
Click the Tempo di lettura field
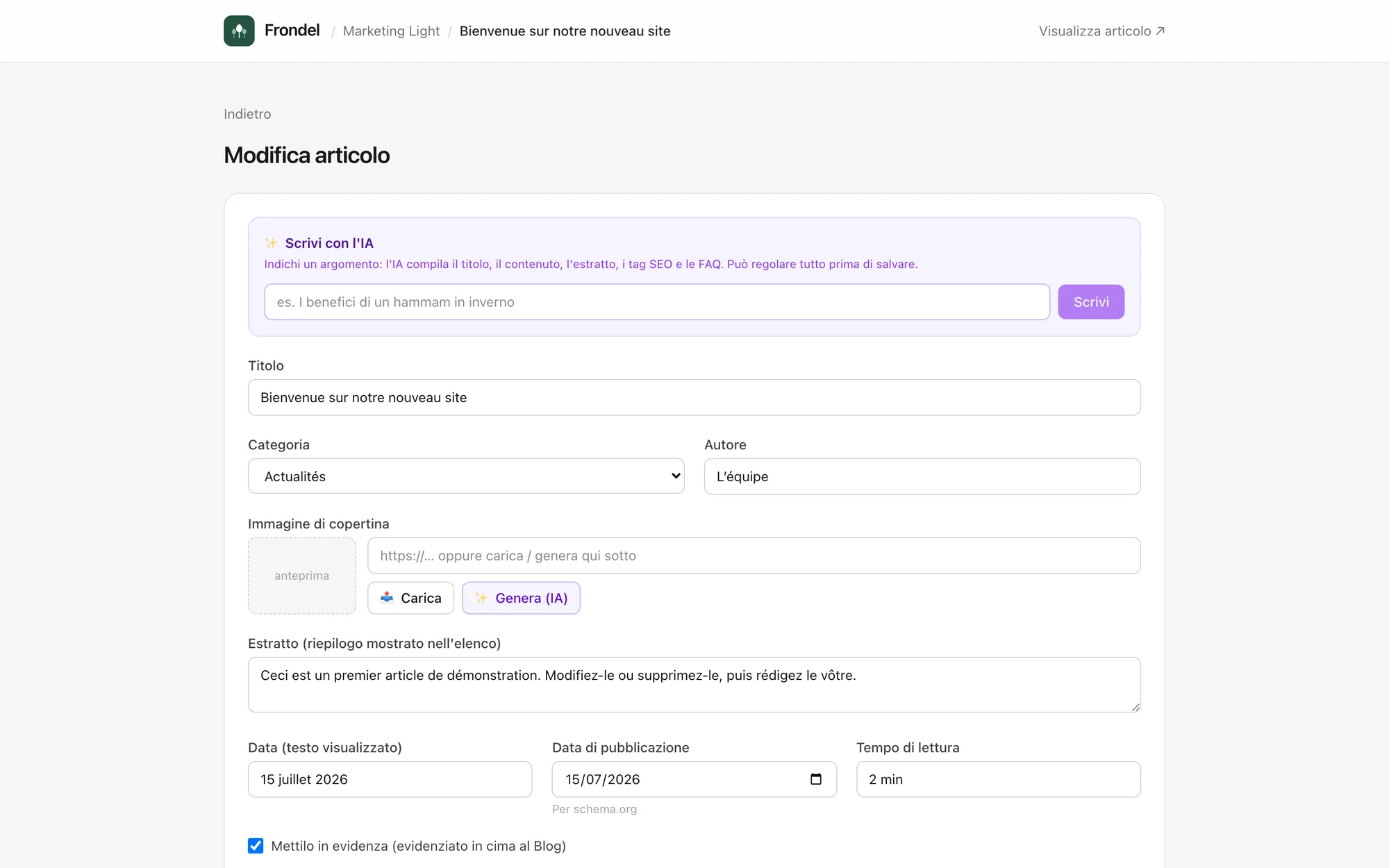click(999, 779)
